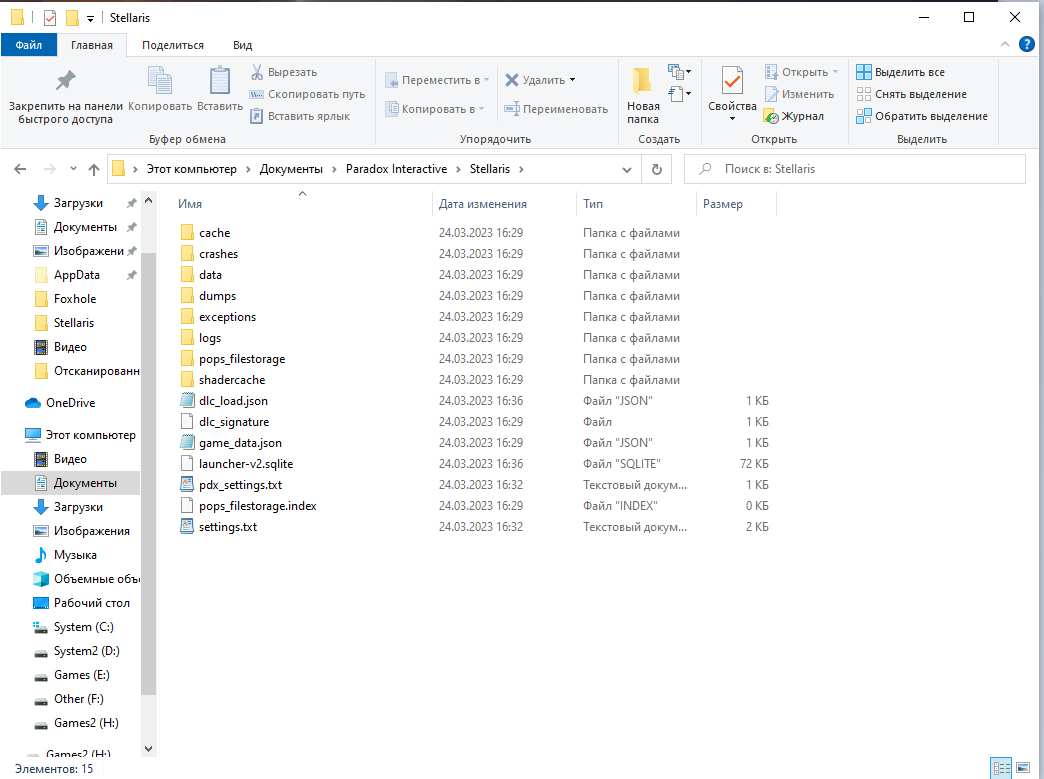Screen dimensions: 1044x779
Task: Switch to Поделиться ribbon tab
Action: pyautogui.click(x=172, y=45)
